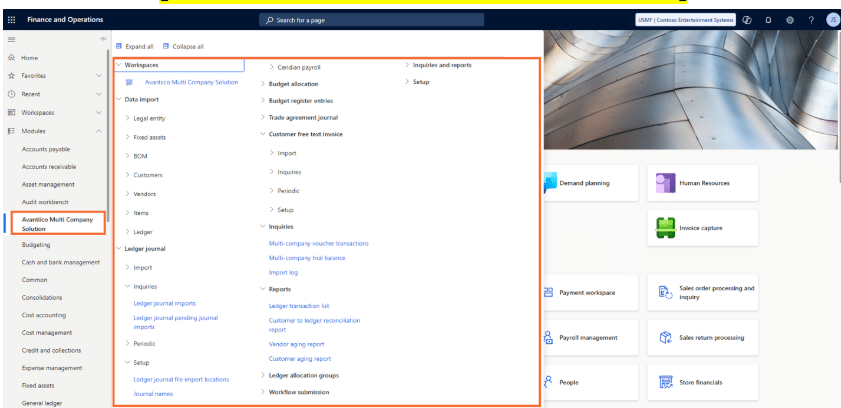The height and width of the screenshot is (408, 841).
Task: Open Import log link
Action: (283, 272)
